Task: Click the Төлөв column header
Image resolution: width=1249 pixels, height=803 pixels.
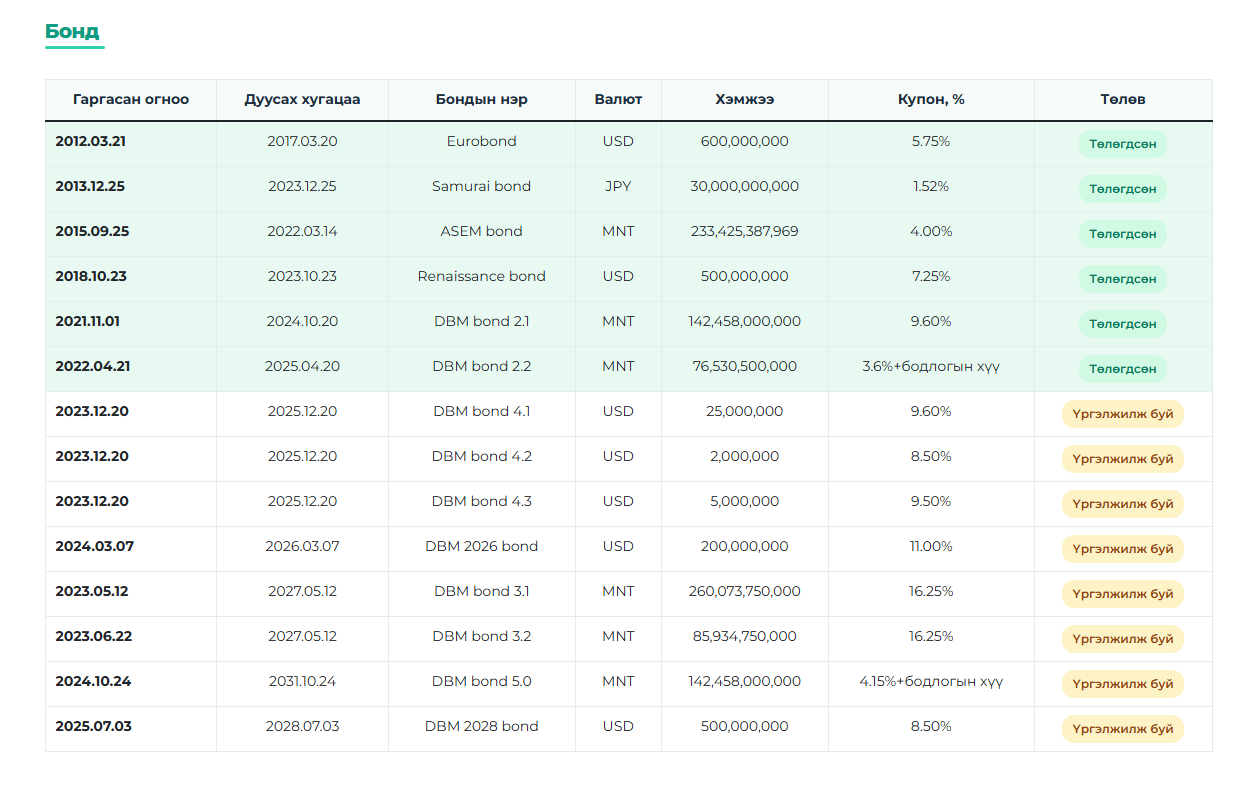Action: click(x=1122, y=100)
